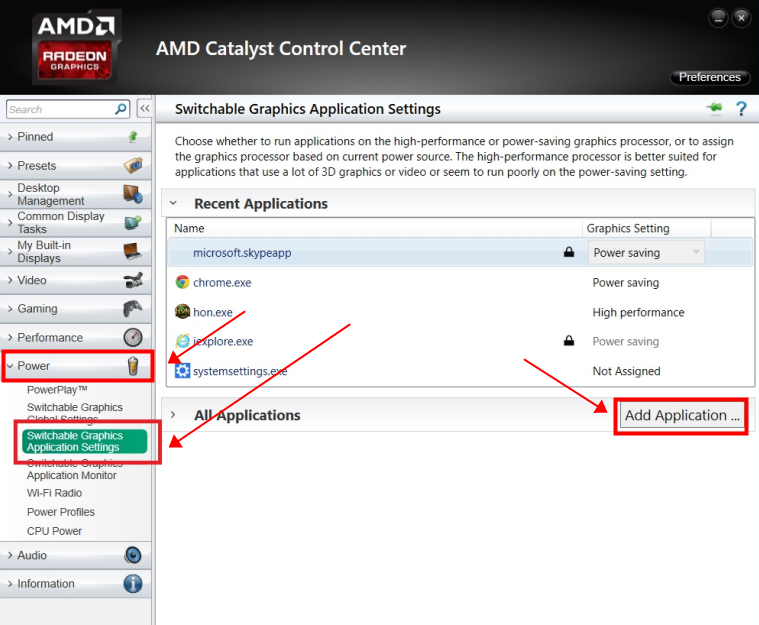Expand Desktop Management category
The image size is (759, 625).
(x=10, y=194)
